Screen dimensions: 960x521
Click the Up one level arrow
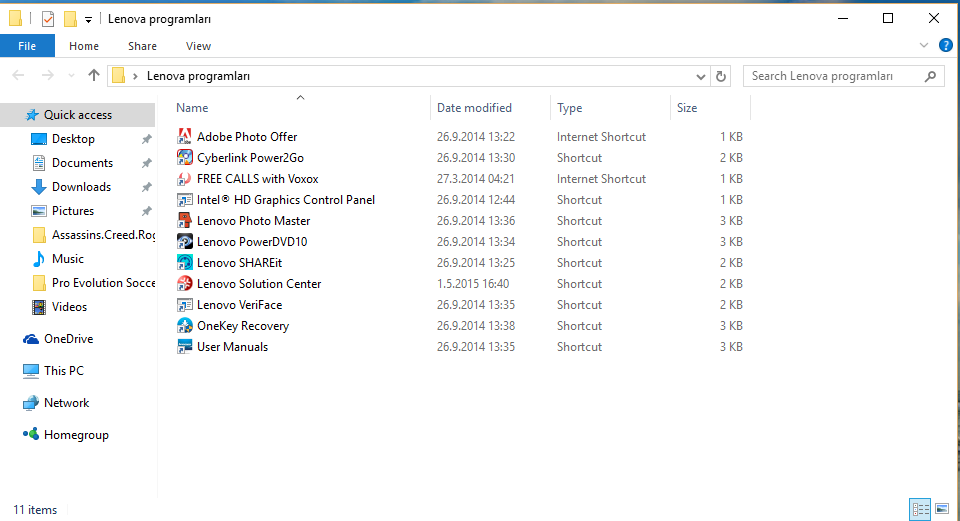94,76
